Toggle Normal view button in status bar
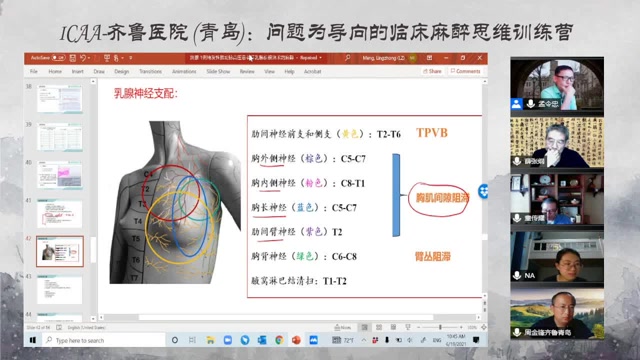Viewport: 640px width, 360px height. point(364,327)
